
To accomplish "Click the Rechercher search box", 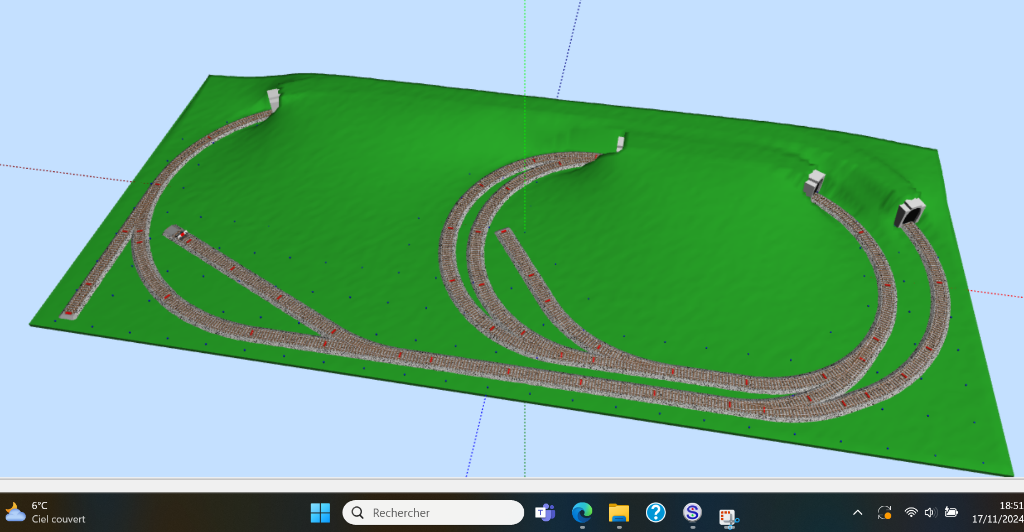I will (x=433, y=512).
